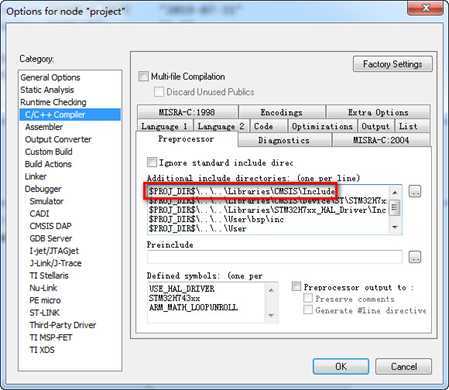Toggle Preserve comments checkbox
Viewport: 449px width, 390px height.
[308, 298]
